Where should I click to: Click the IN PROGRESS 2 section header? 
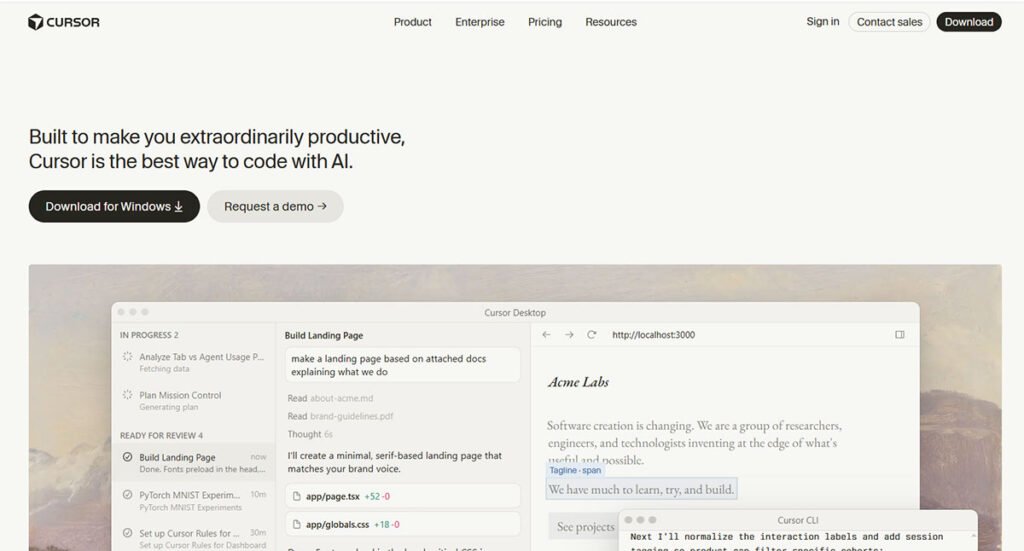149,335
